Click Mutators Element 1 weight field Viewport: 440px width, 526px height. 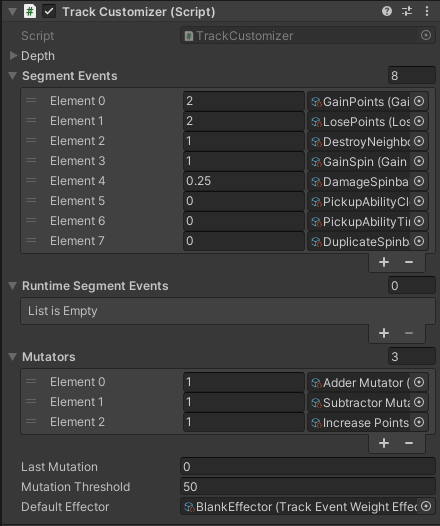244,402
